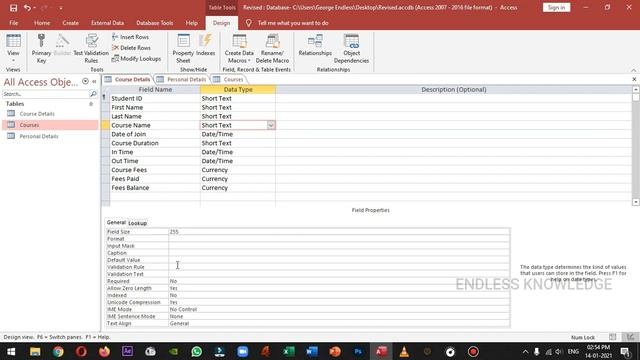The height and width of the screenshot is (360, 640).
Task: Select Courses table in navigation pane
Action: (51, 125)
